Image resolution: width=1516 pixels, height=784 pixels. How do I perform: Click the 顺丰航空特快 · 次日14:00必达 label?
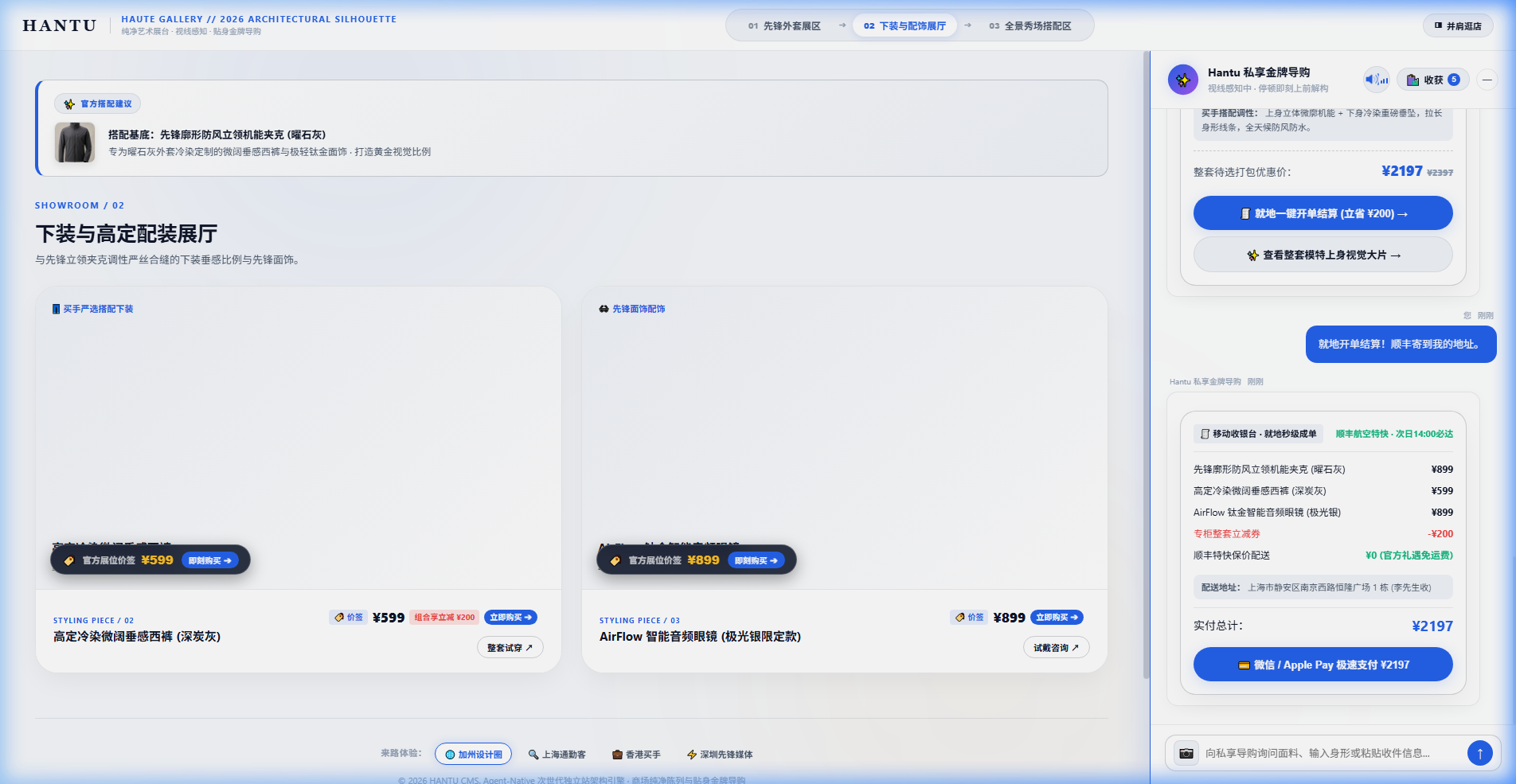tap(1394, 434)
